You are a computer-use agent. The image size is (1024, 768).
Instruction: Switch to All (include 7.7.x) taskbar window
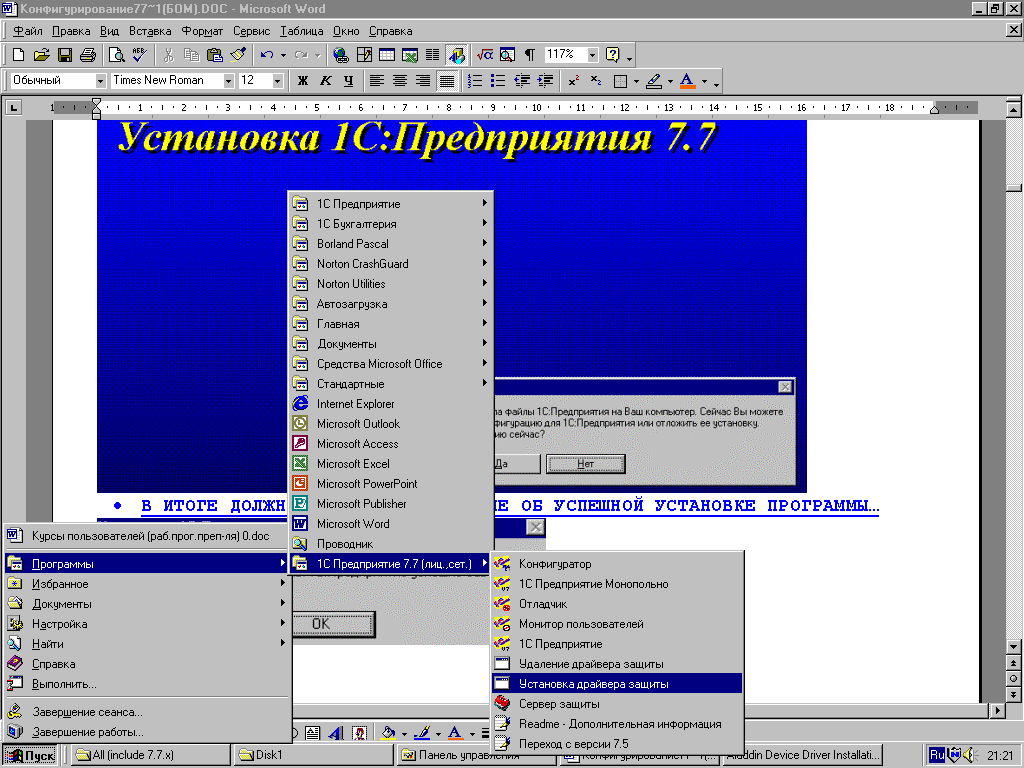[x=150, y=755]
